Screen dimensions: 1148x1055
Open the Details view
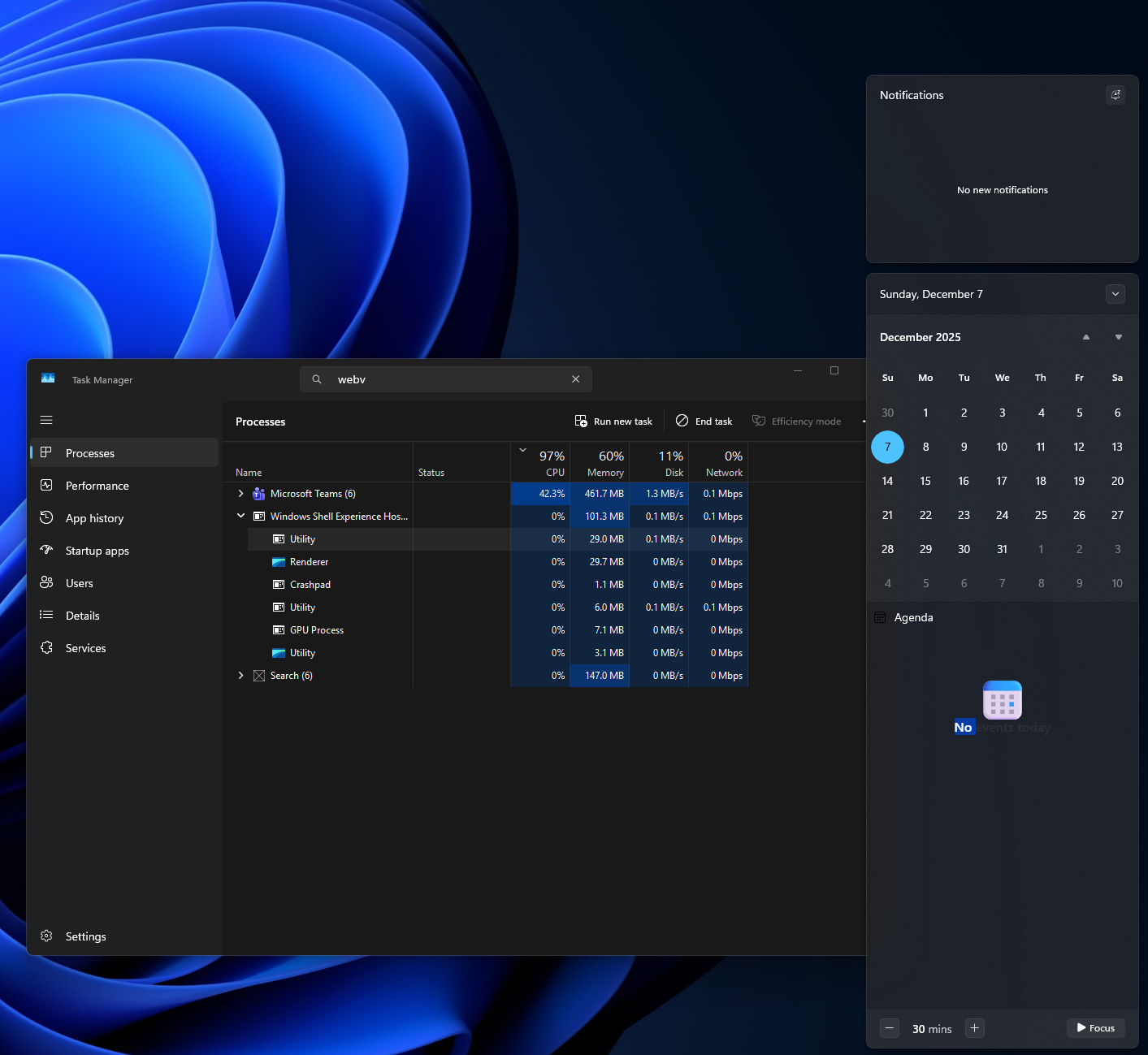(x=82, y=615)
